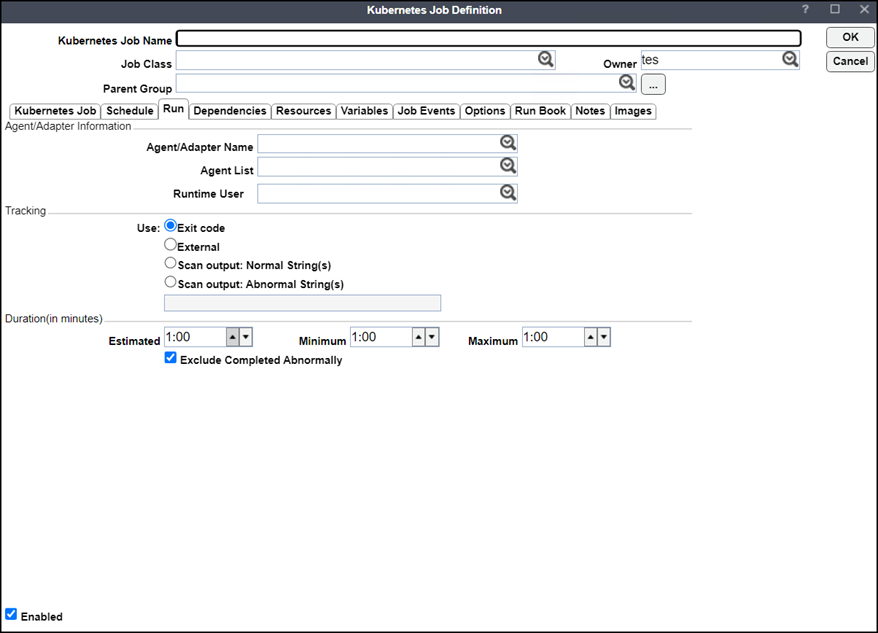Click into the Parent Group field
This screenshot has width=878, height=633.
pyautogui.click(x=406, y=83)
